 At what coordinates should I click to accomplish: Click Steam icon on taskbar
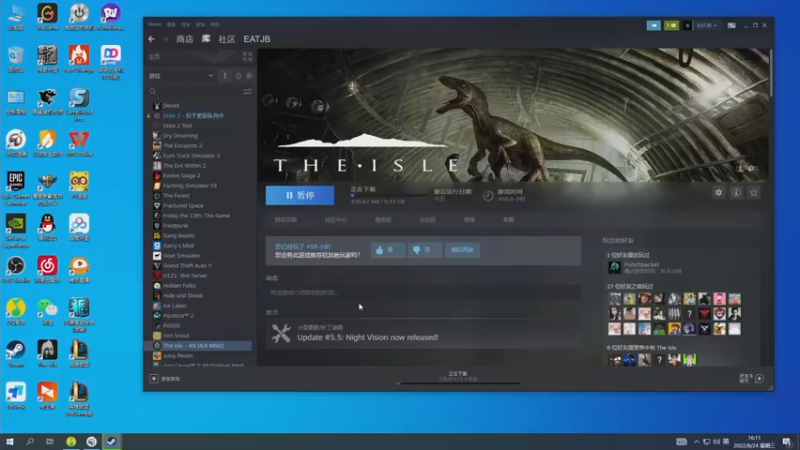point(112,442)
